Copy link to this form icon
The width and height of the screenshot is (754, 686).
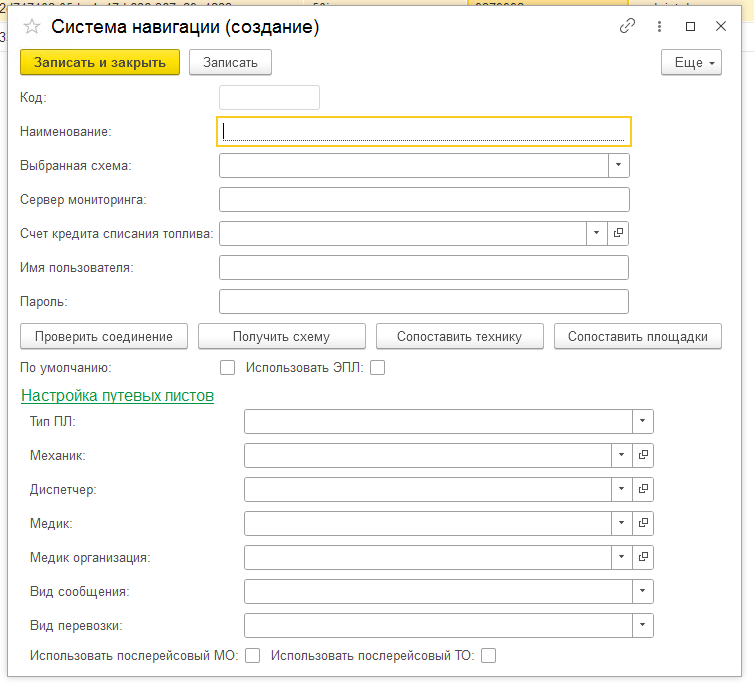pyautogui.click(x=627, y=26)
